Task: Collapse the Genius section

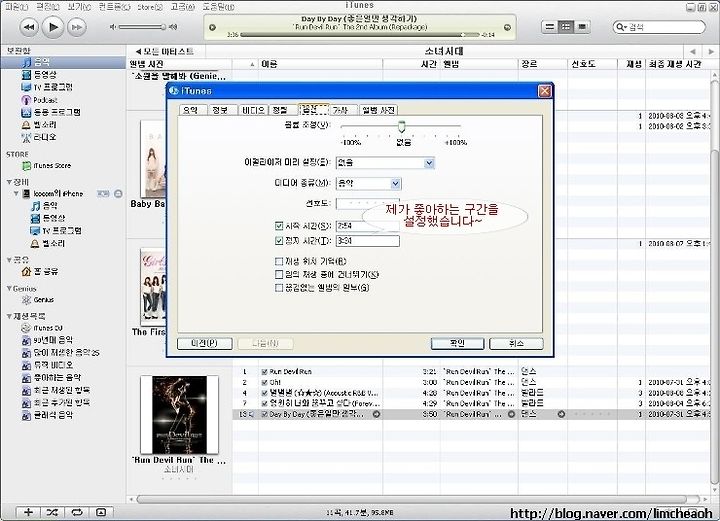Action: pos(9,288)
